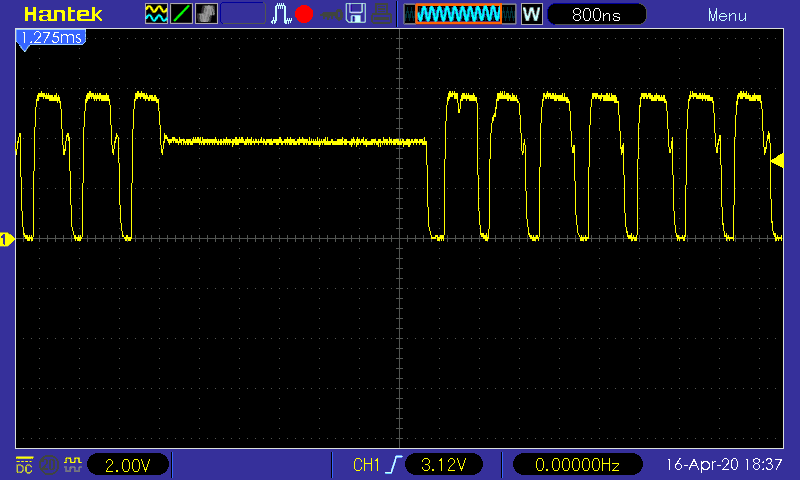This screenshot has width=800, height=480.
Task: Click the key lock icon
Action: click(331, 15)
